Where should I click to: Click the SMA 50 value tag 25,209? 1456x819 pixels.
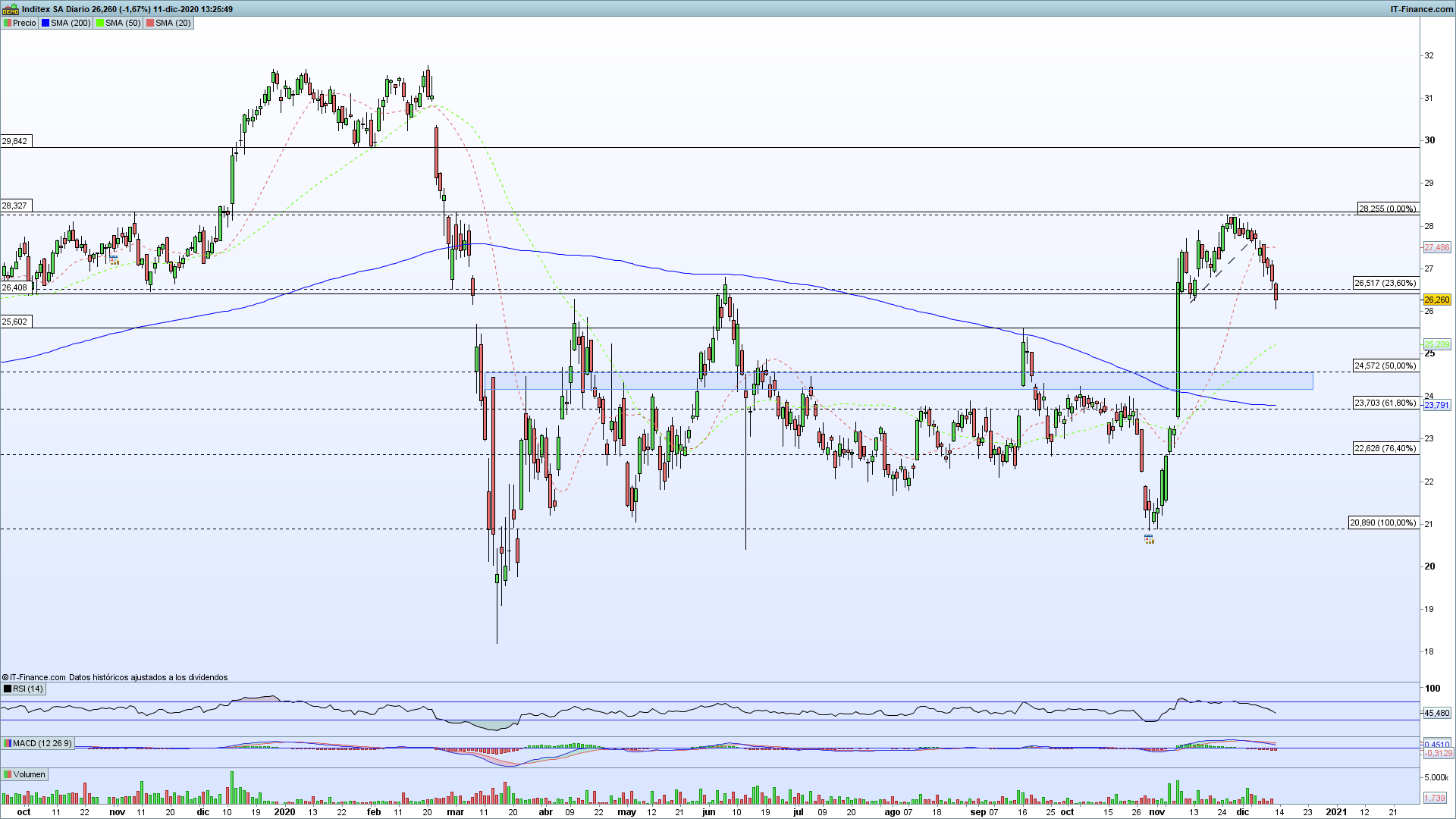pos(1437,344)
